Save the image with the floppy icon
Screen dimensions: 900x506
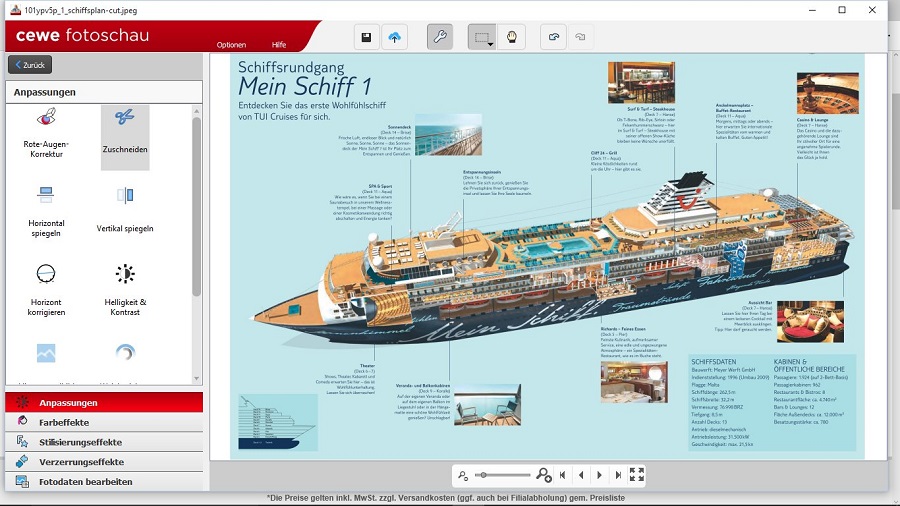point(366,37)
